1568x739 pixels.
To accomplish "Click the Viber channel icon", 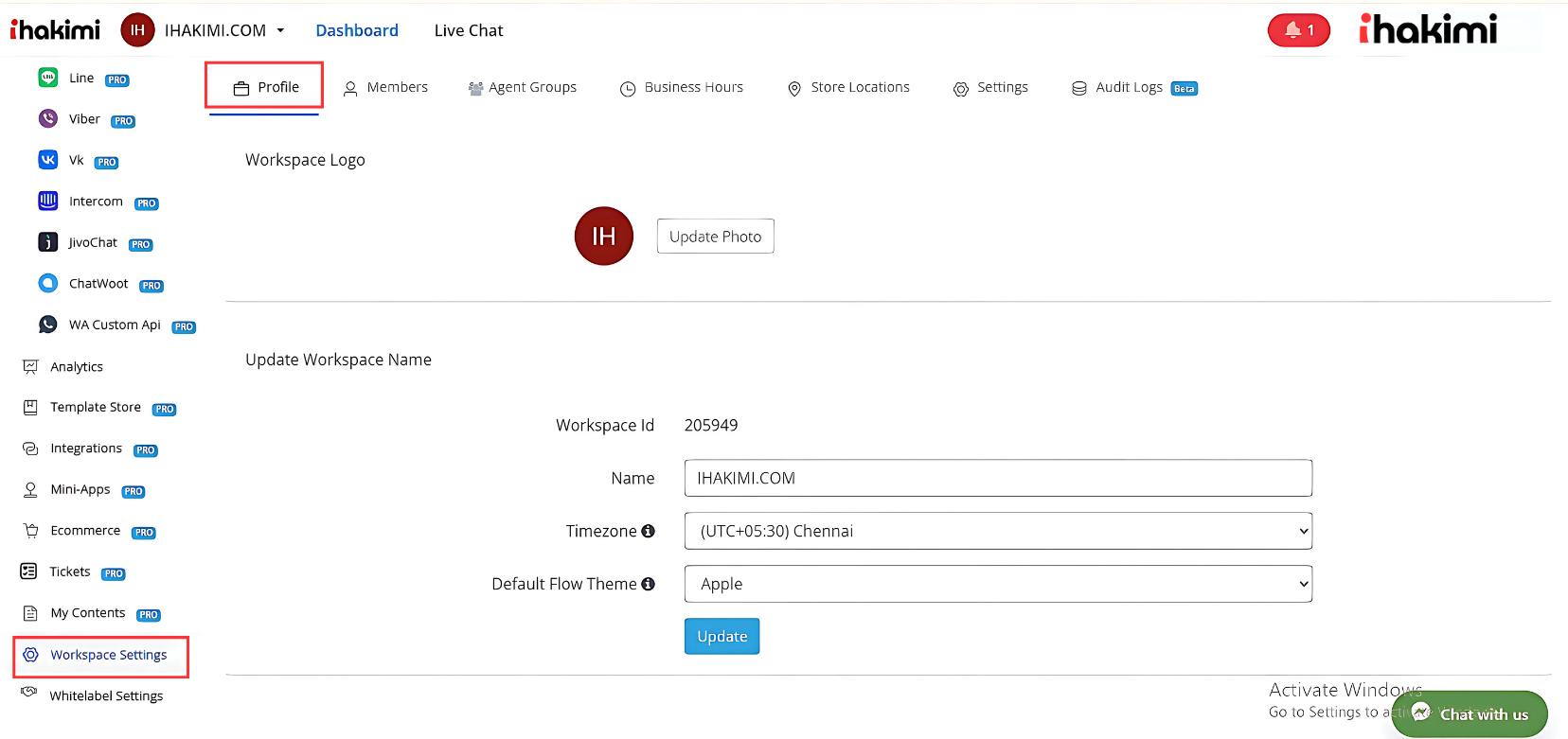I will click(47, 118).
